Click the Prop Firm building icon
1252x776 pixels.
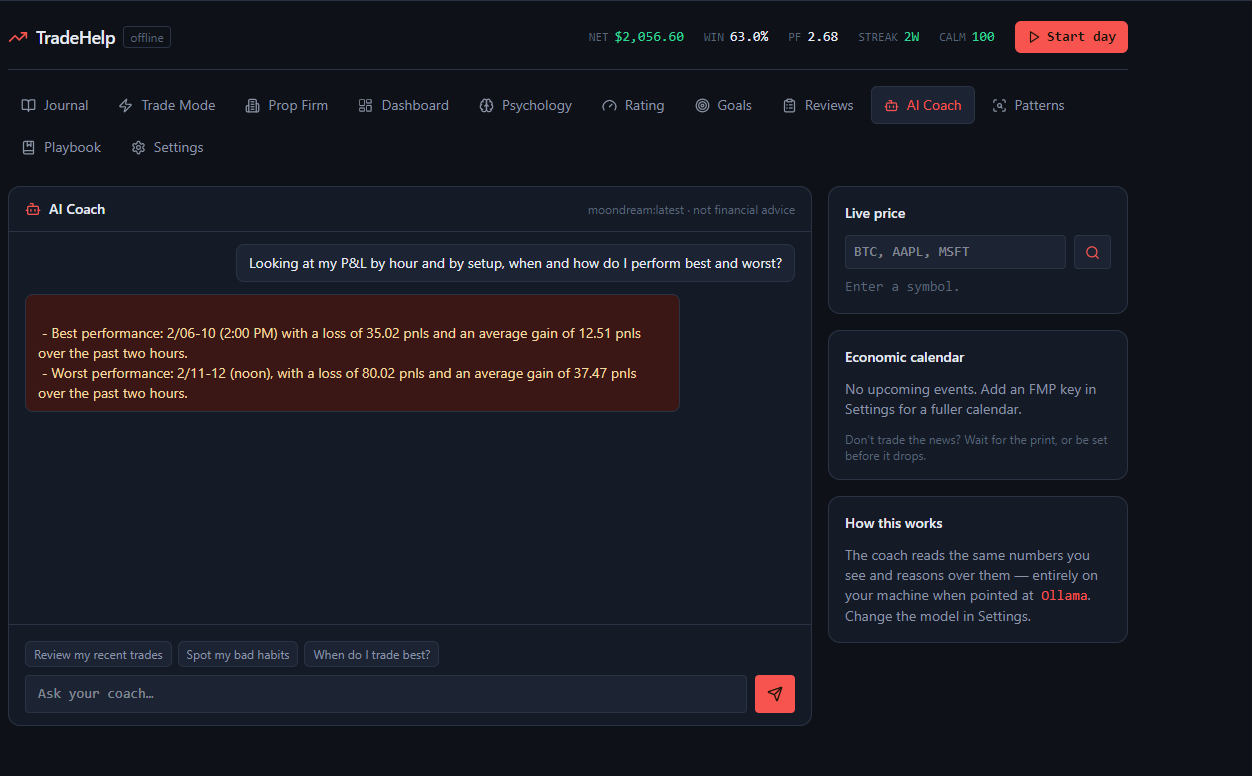tap(251, 105)
